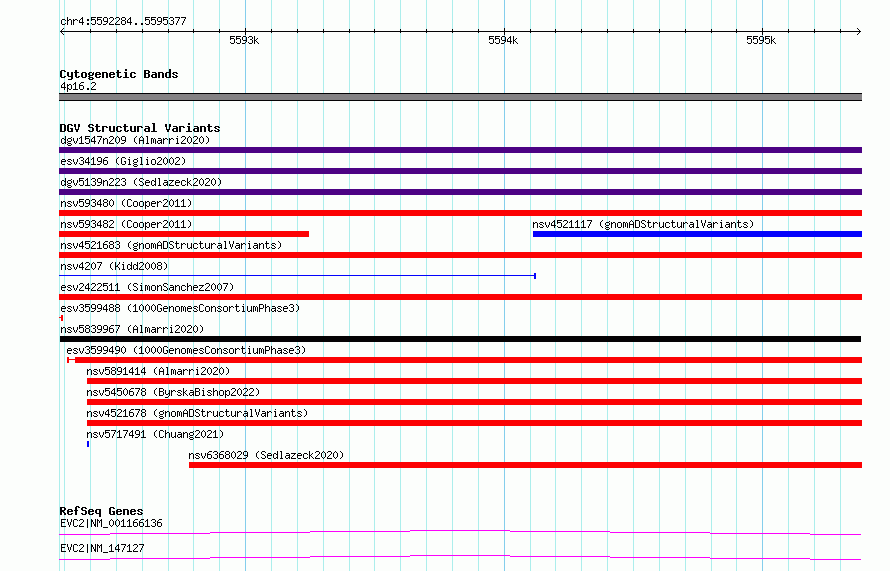Select the esv34196 (Giglio2002) variant label
The image size is (890, 571).
coord(123,161)
